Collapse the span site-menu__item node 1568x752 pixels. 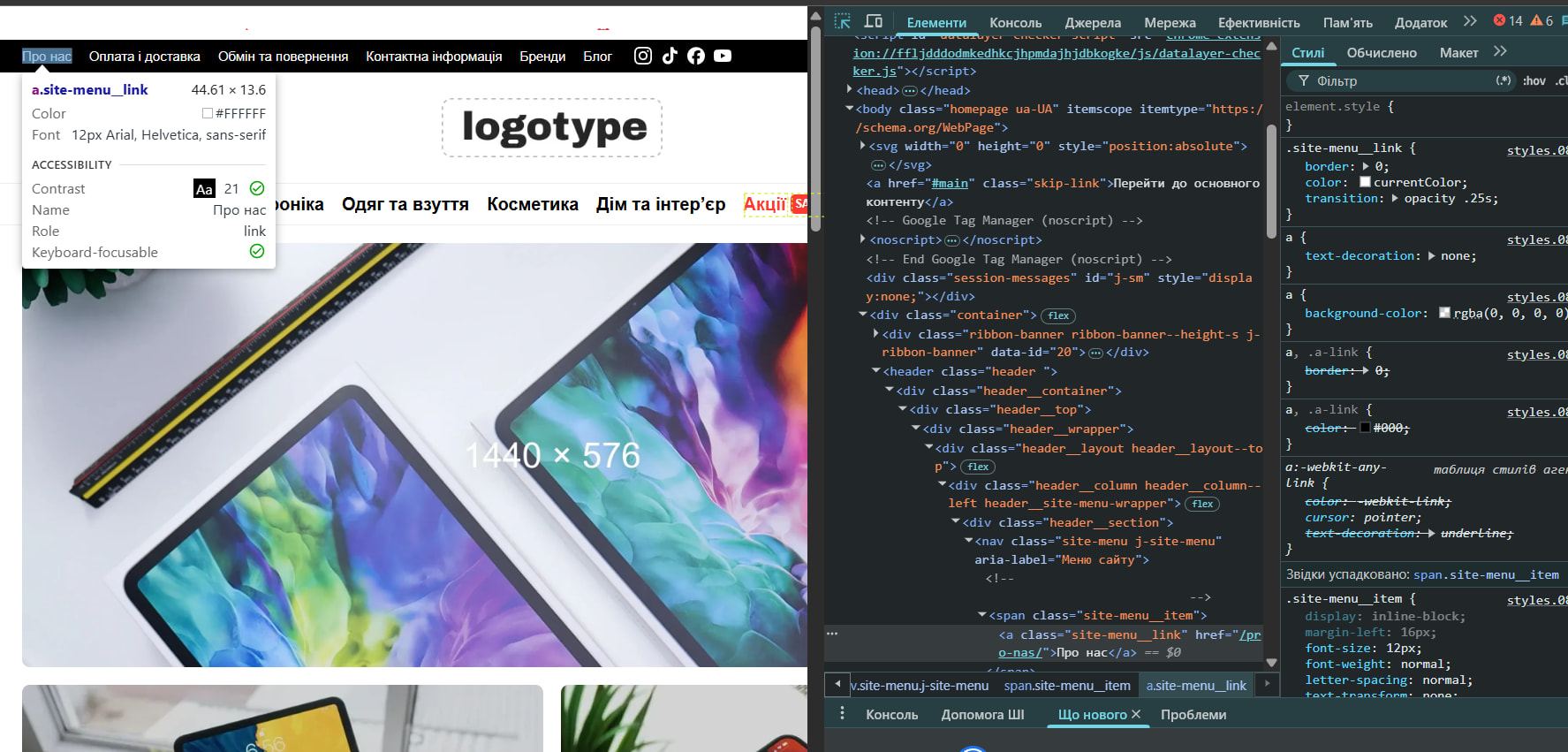(982, 615)
